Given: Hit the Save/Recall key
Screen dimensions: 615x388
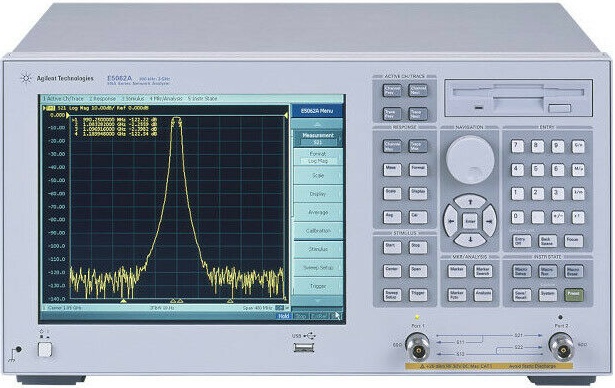Looking at the screenshot, I should pos(522,294).
